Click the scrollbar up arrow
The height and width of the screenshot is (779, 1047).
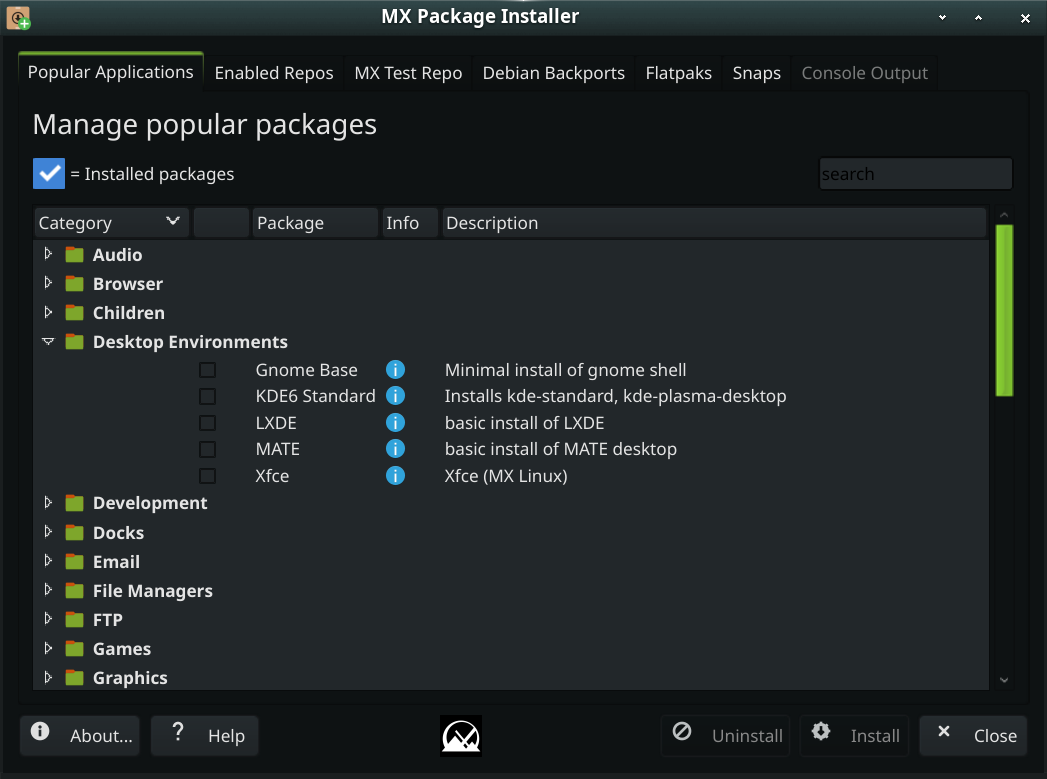[x=1004, y=215]
